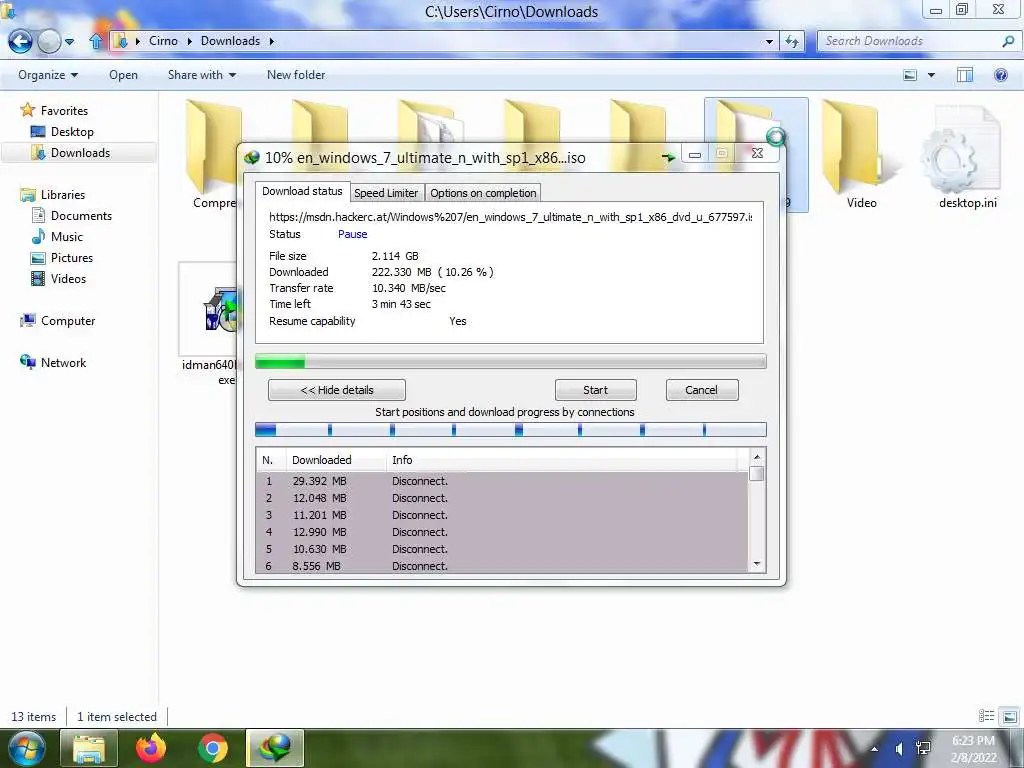Click the Start button to resume download
The width and height of the screenshot is (1024, 768).
pyautogui.click(x=596, y=390)
